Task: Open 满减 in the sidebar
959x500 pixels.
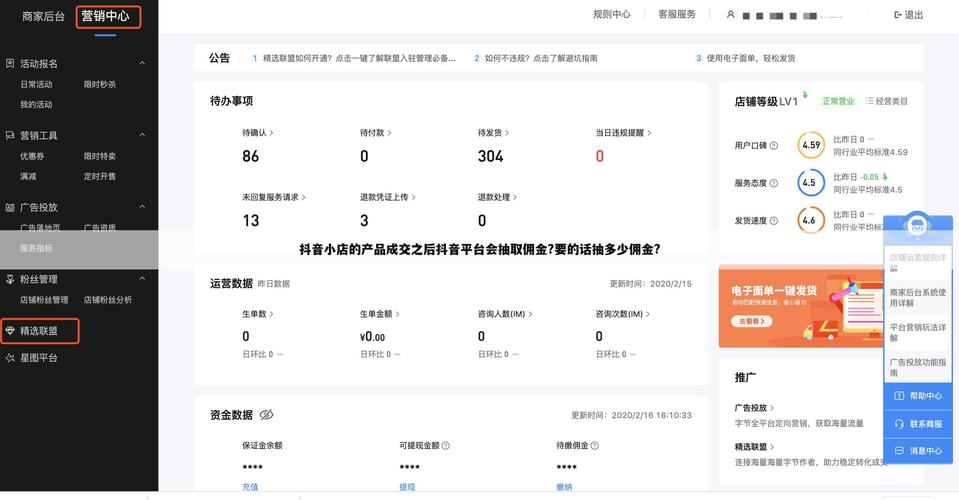Action: point(28,177)
